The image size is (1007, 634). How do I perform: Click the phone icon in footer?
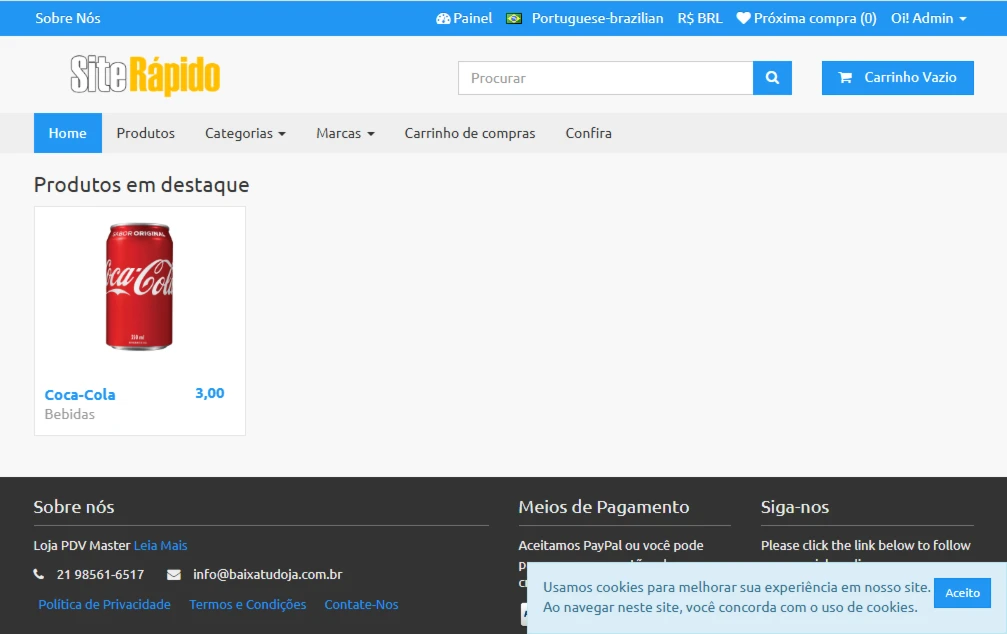[x=39, y=575]
